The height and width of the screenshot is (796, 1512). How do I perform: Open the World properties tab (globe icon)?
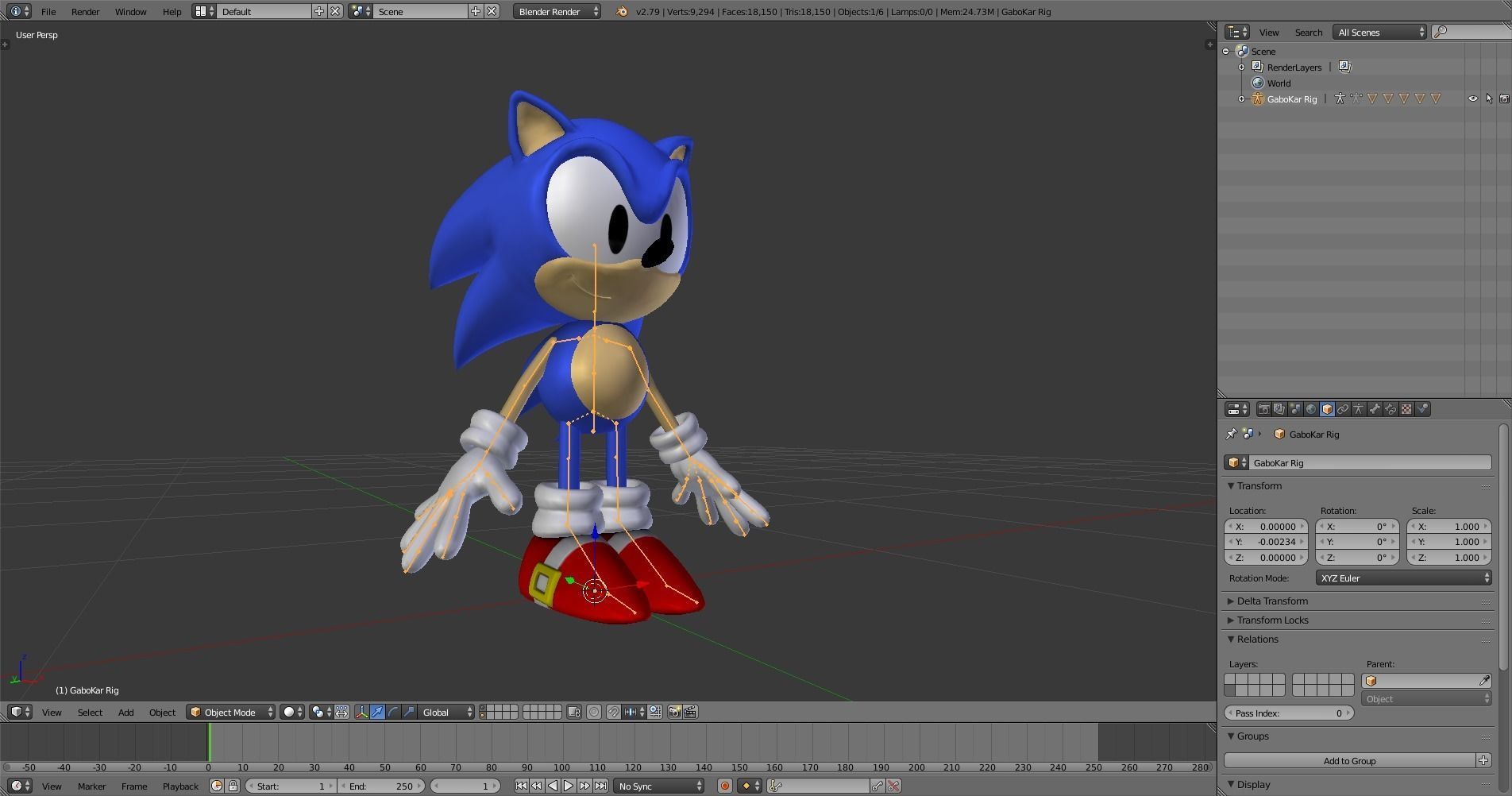(1311, 409)
